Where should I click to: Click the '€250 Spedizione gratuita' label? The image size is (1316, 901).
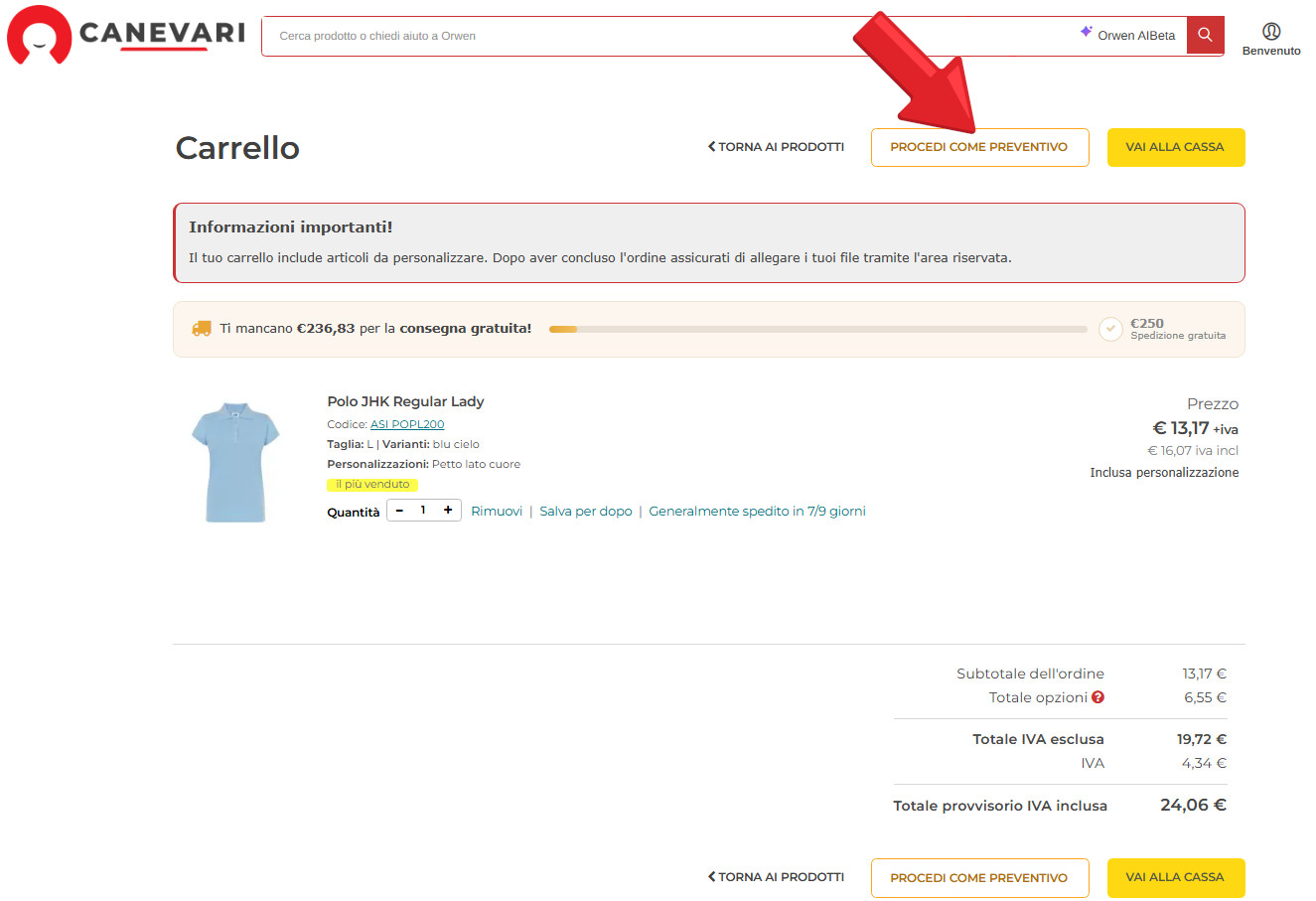[x=1178, y=329]
